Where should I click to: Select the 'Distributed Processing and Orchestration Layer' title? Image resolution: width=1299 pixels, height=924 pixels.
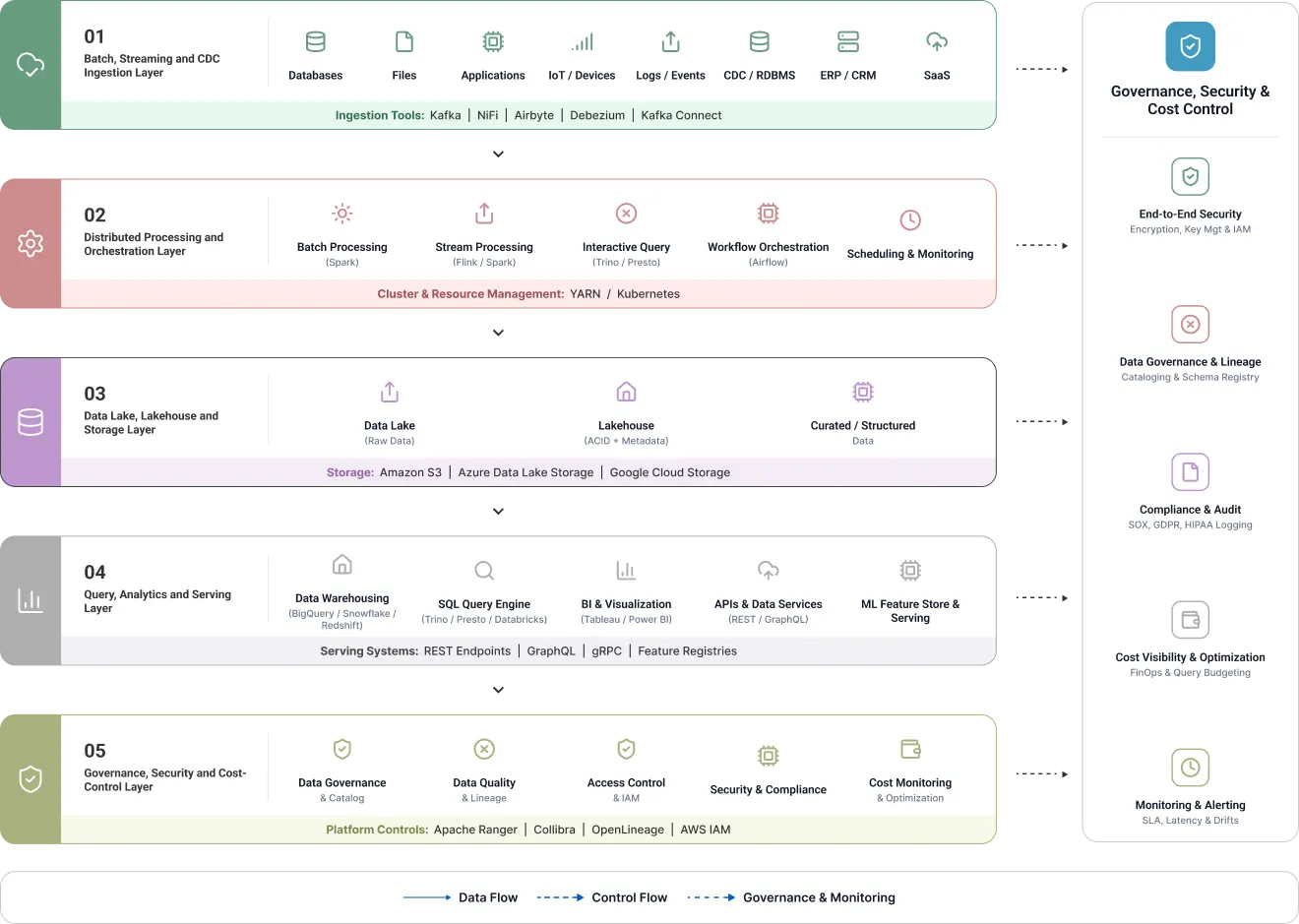click(154, 244)
